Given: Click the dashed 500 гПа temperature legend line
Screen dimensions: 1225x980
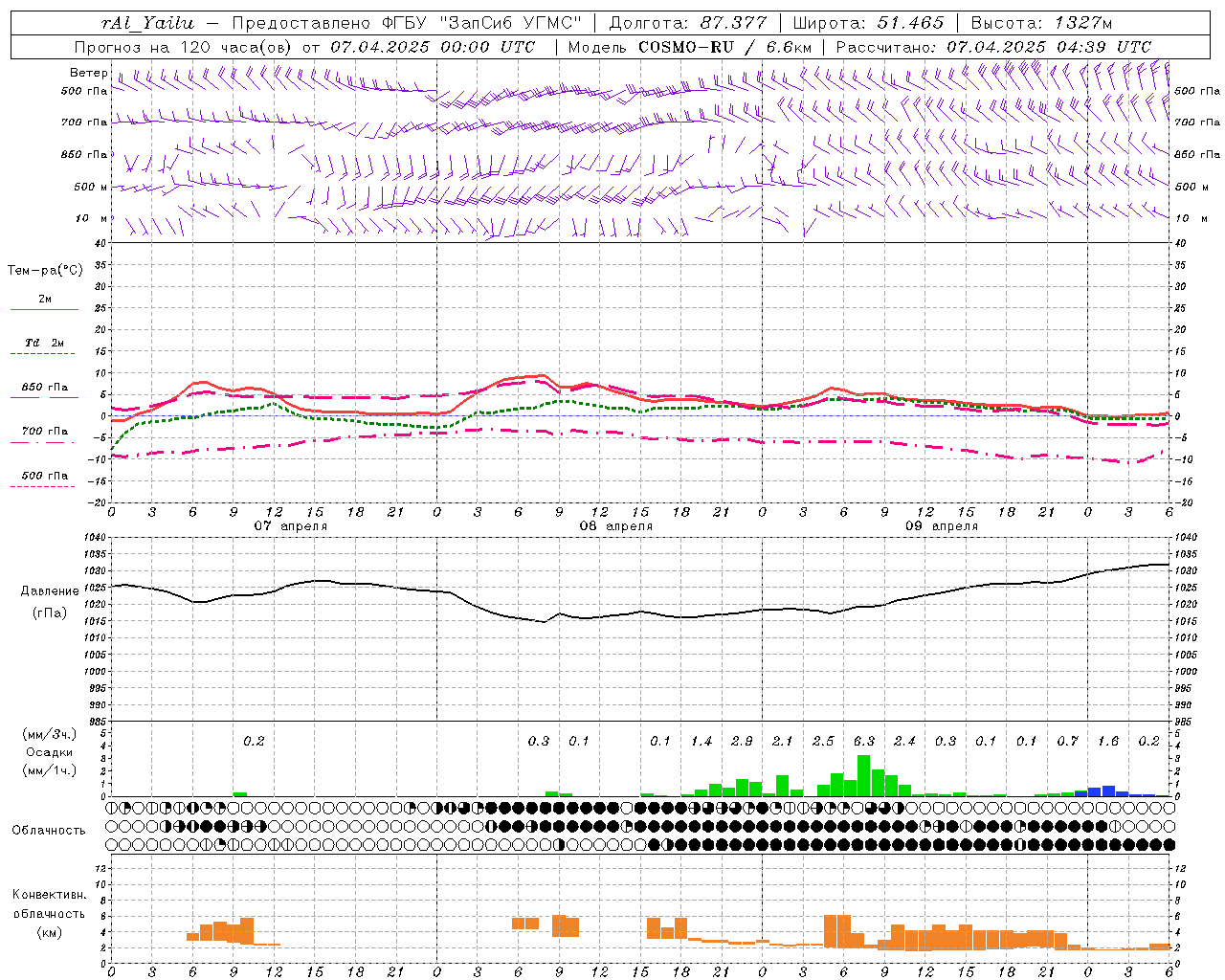Looking at the screenshot, I should pyautogui.click(x=43, y=486).
